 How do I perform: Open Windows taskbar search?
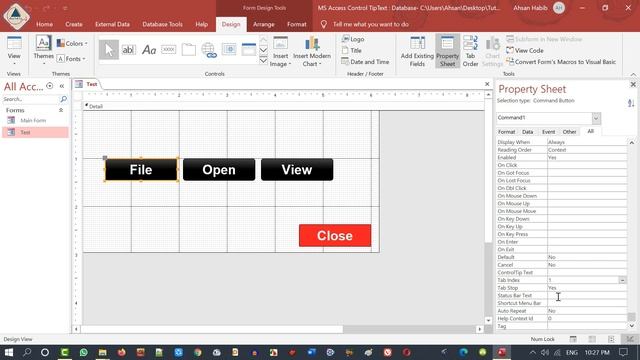coord(27,352)
